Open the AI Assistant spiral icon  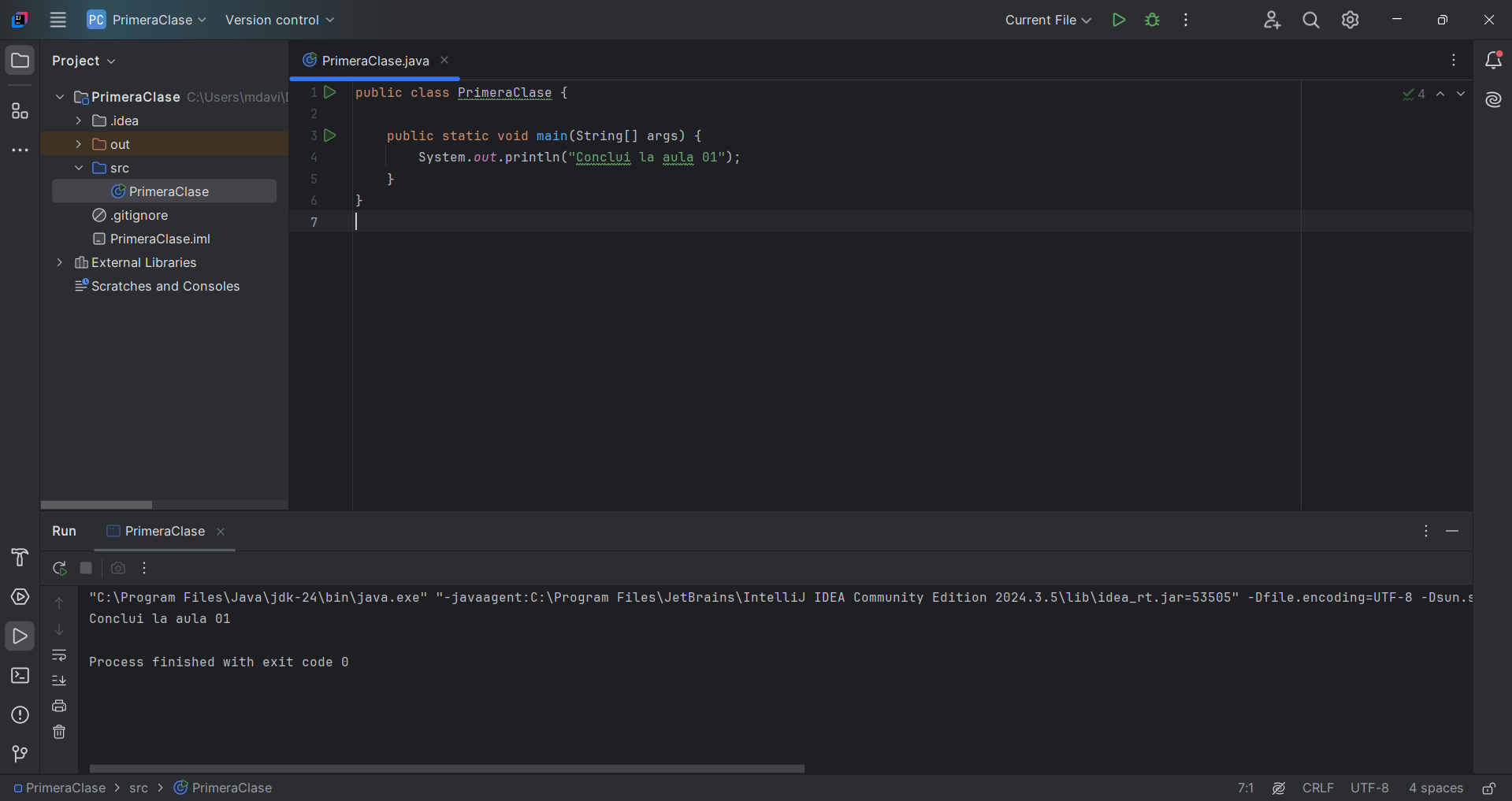click(1493, 100)
